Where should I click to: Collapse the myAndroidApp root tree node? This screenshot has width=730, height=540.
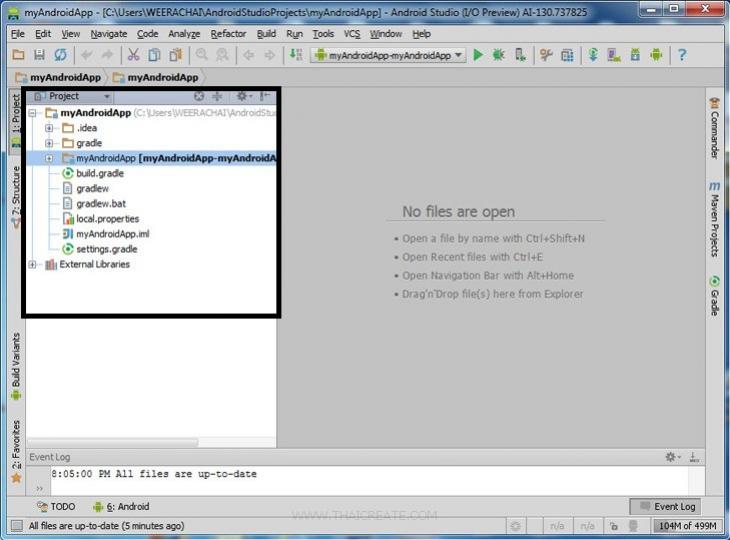point(33,113)
